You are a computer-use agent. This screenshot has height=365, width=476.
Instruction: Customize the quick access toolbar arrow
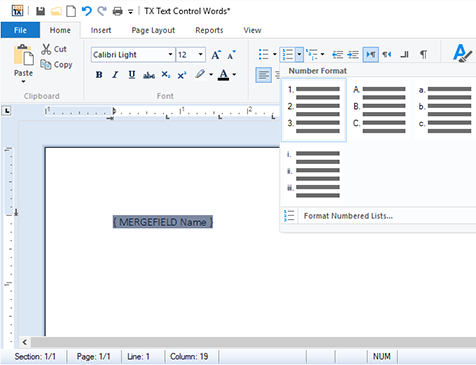pyautogui.click(x=130, y=12)
